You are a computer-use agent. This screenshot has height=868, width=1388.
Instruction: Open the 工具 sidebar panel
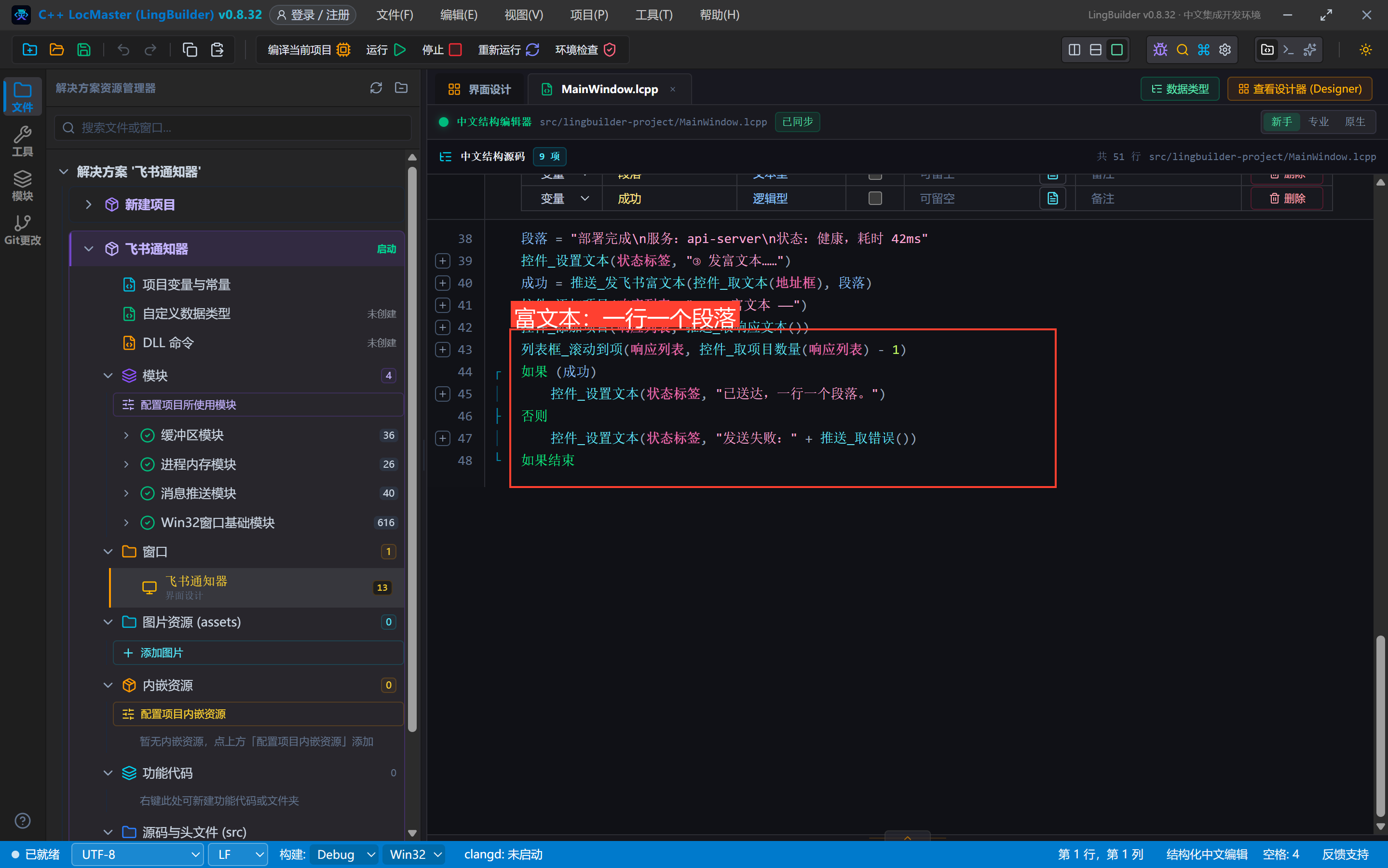point(22,141)
